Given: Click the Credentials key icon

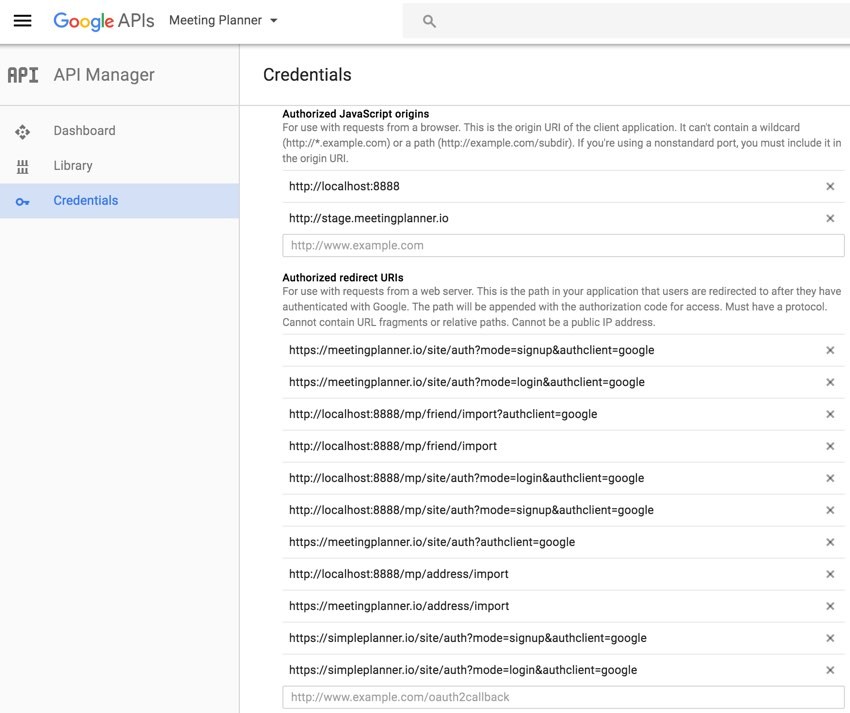Looking at the screenshot, I should [x=22, y=202].
